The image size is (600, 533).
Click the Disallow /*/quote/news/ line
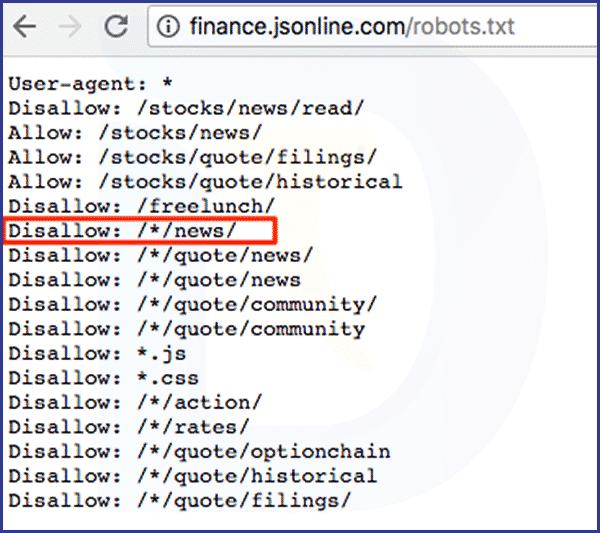(161, 255)
